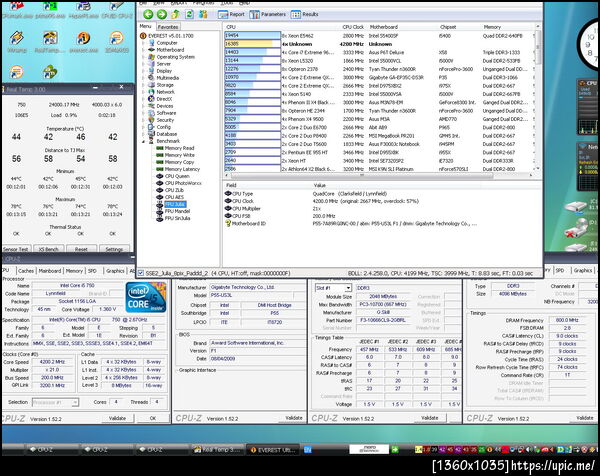Image resolution: width=600 pixels, height=476 pixels.
Task: Select FPU SinJulia benchmark icon
Action: 160,218
